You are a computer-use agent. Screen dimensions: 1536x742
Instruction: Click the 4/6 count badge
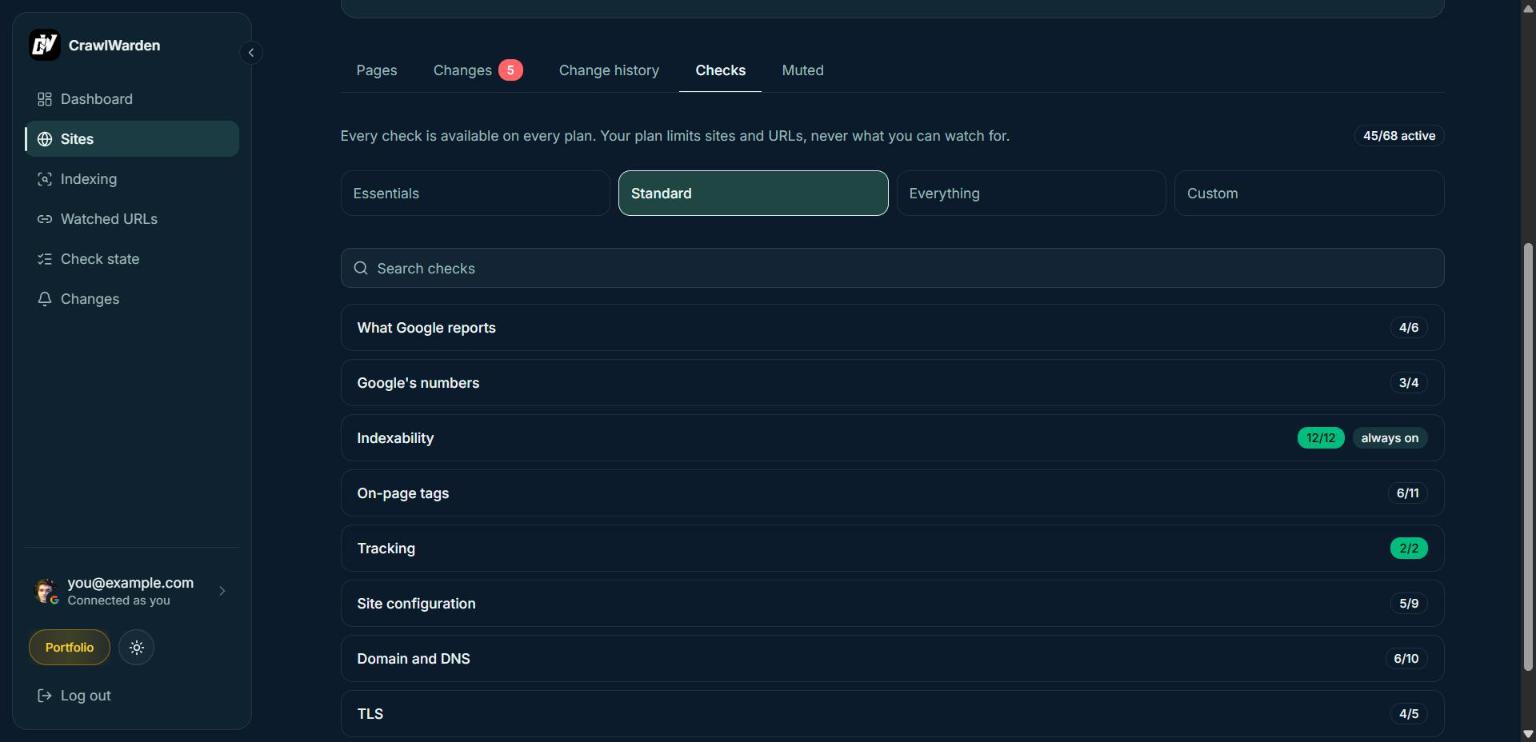pyautogui.click(x=1408, y=327)
